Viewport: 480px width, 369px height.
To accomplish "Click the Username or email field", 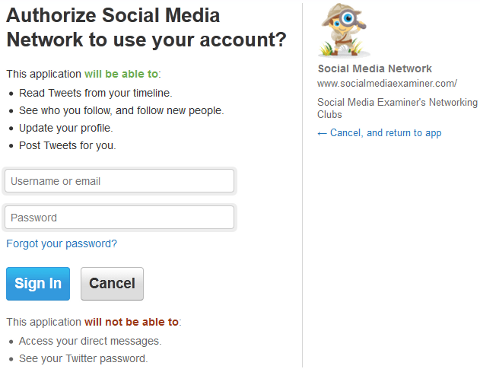I will (119, 181).
